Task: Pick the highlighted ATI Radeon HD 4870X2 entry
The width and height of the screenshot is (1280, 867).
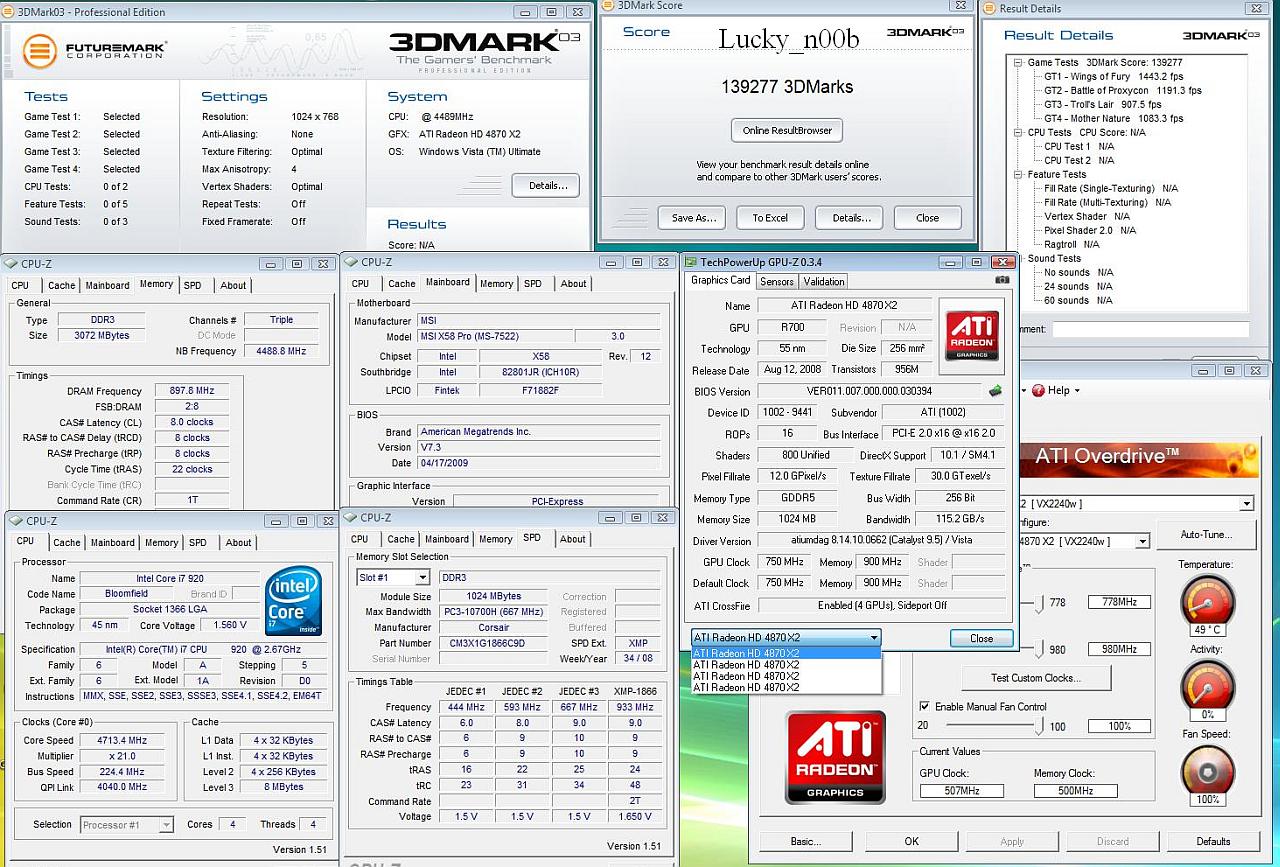Action: click(x=786, y=653)
